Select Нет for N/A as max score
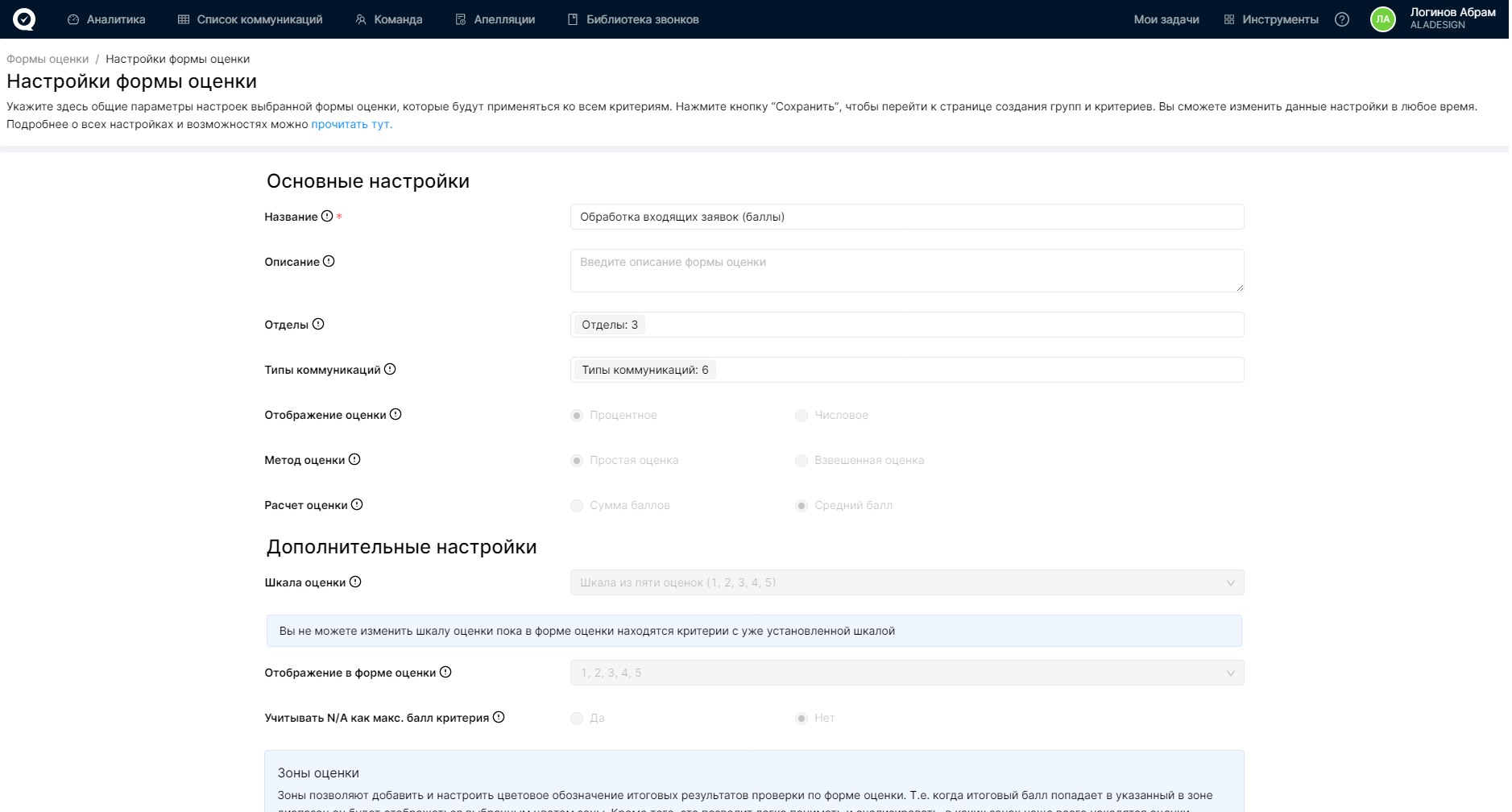This screenshot has height=812, width=1512. pyautogui.click(x=802, y=719)
